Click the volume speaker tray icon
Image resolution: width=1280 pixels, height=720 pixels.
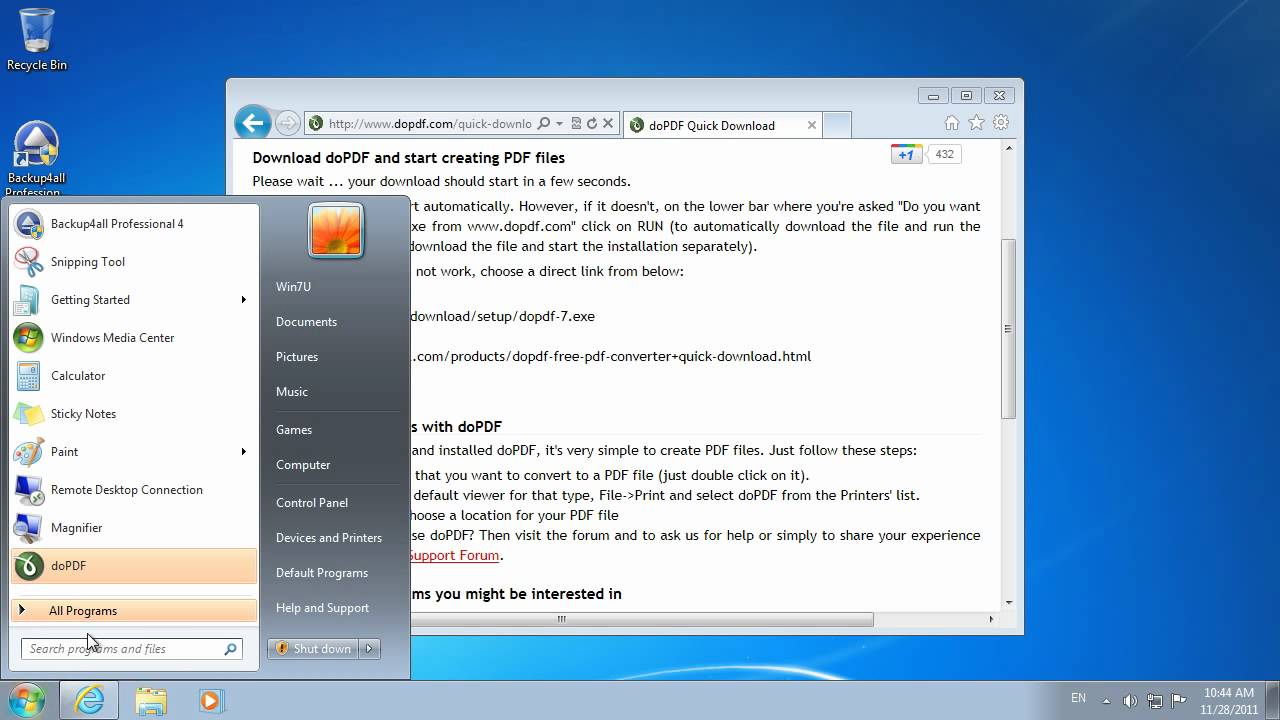coord(1131,700)
